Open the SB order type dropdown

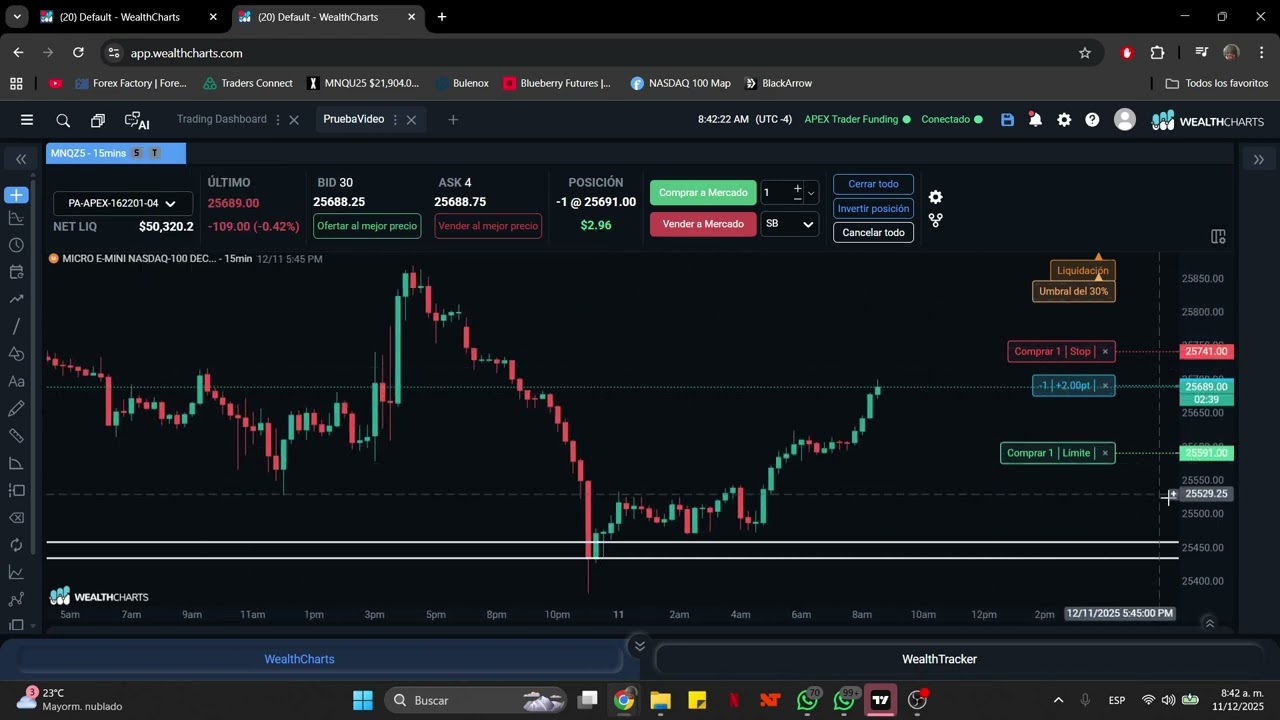pos(789,224)
